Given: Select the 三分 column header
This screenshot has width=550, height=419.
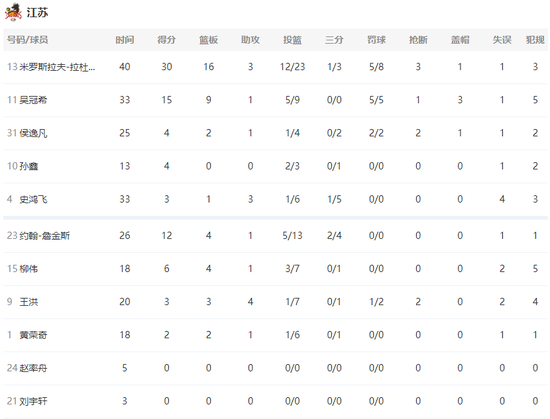Looking at the screenshot, I should tap(334, 40).
